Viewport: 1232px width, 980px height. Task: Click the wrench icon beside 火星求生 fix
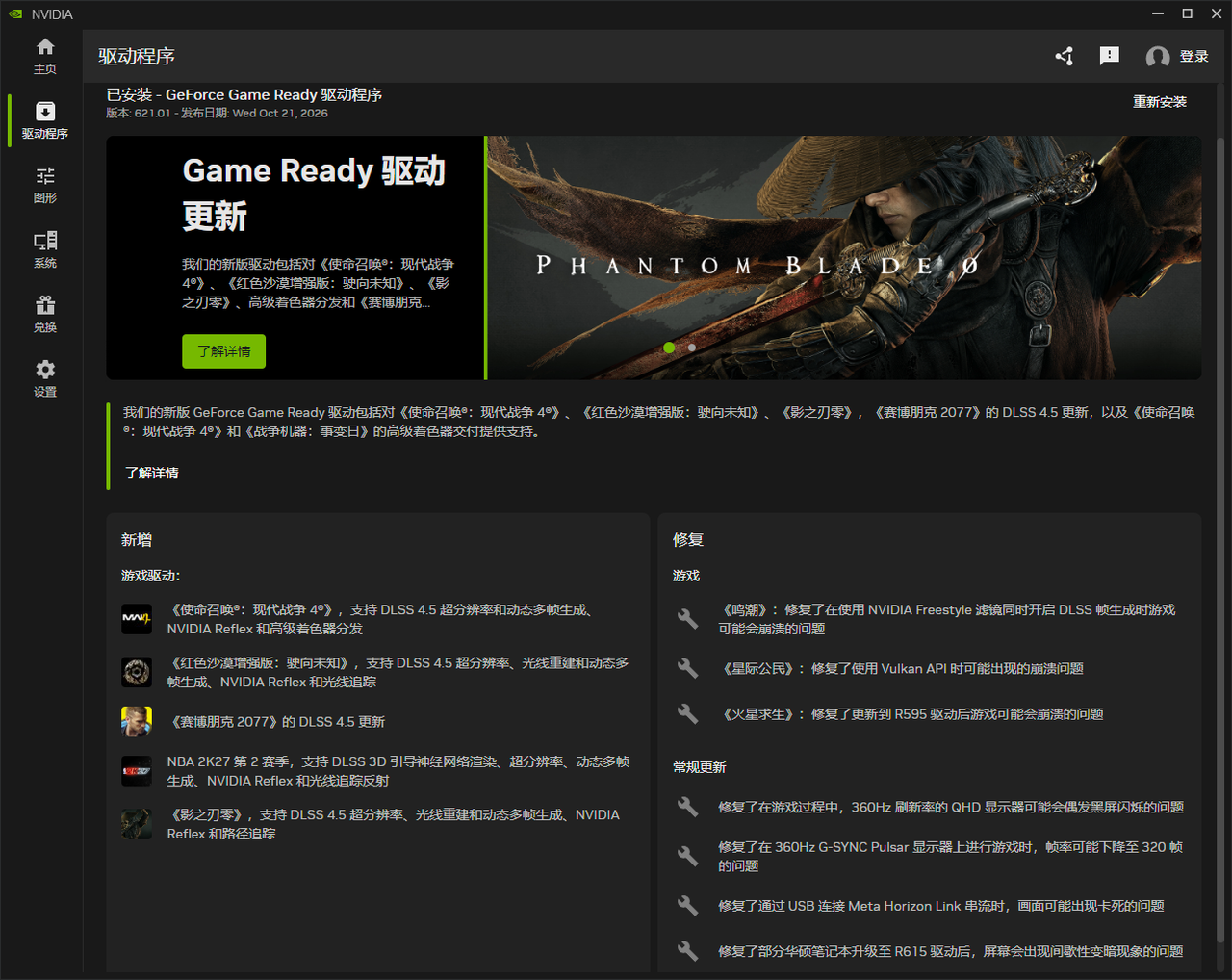coord(687,714)
